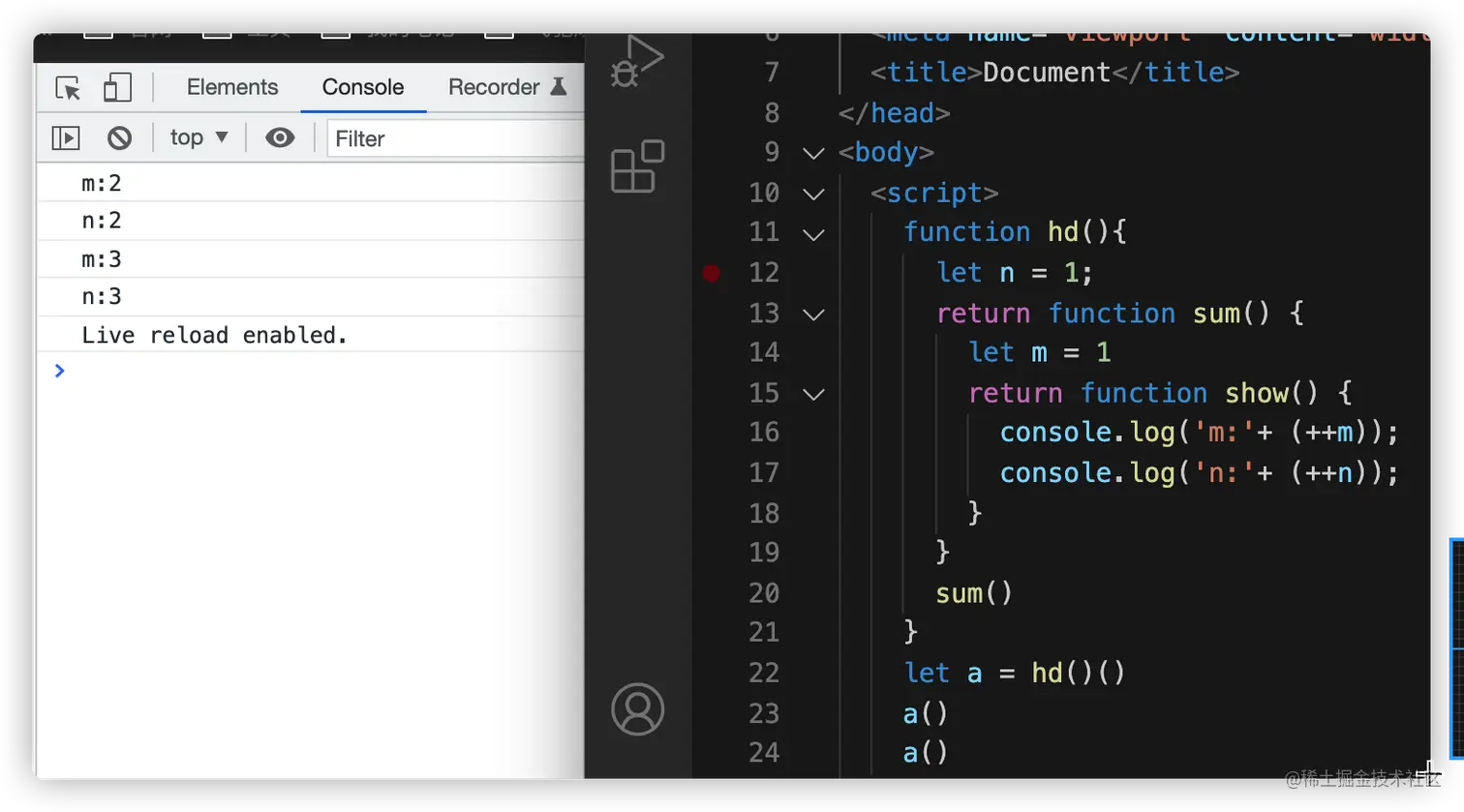Viewport: 1464px width, 812px height.
Task: Fold function hd on line 11
Action: [x=814, y=233]
